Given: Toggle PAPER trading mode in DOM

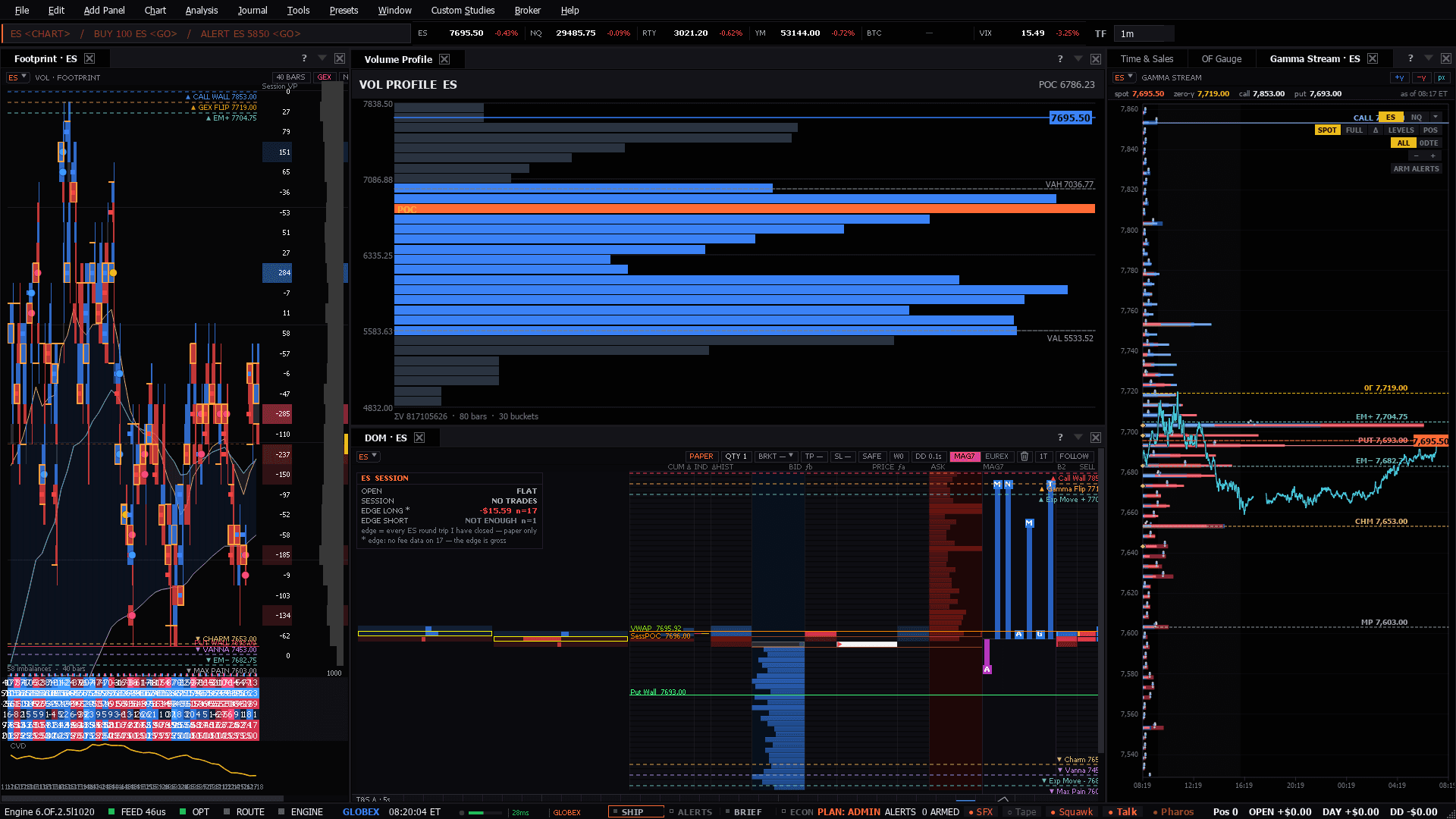Looking at the screenshot, I should click(x=701, y=457).
